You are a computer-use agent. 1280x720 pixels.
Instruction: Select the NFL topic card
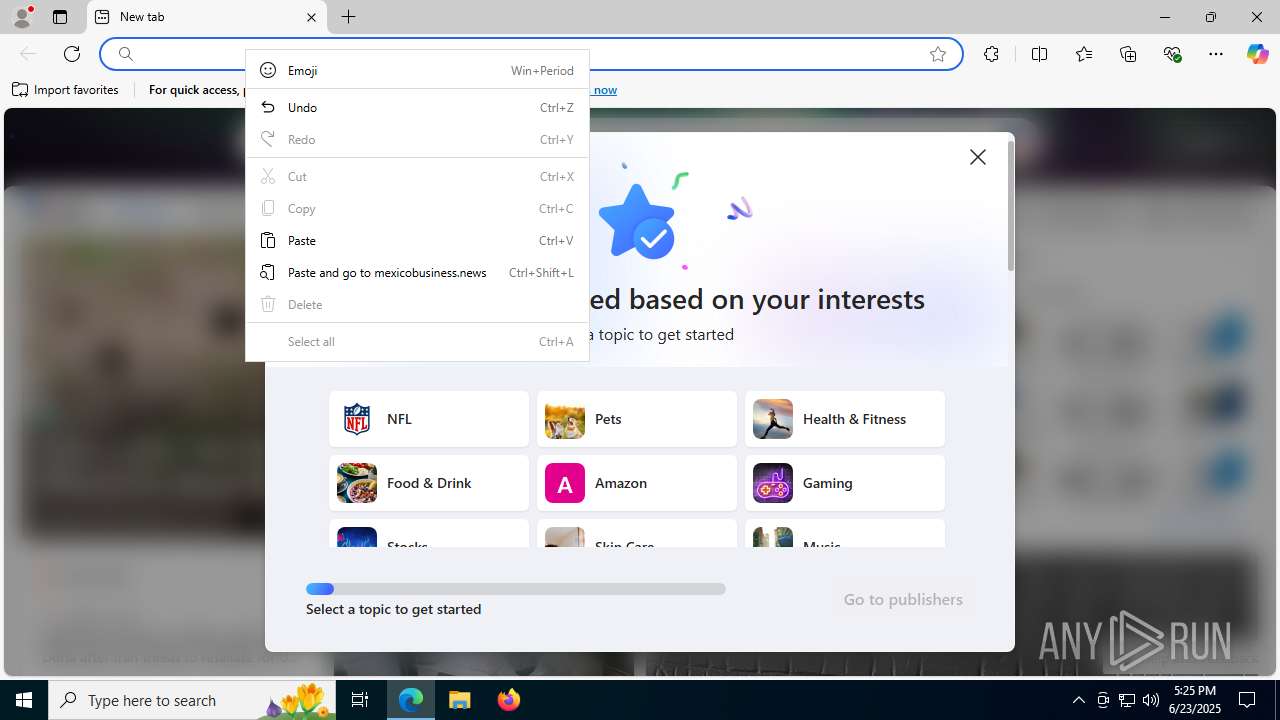coord(429,419)
